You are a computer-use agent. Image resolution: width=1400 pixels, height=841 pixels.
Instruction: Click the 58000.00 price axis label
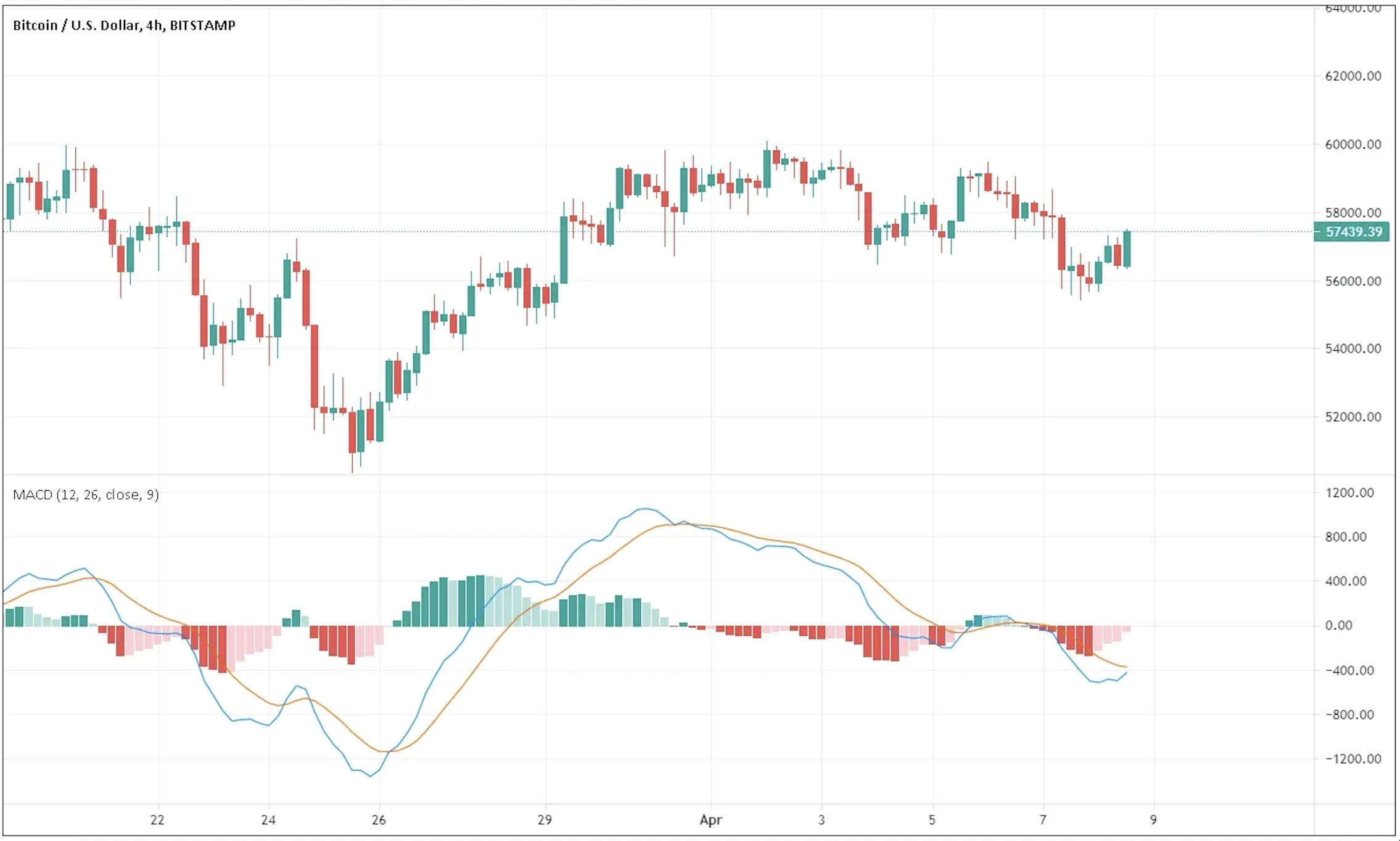click(1353, 213)
